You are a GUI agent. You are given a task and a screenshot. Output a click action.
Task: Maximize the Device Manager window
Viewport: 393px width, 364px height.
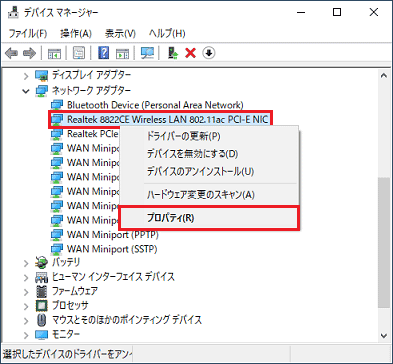[337, 12]
